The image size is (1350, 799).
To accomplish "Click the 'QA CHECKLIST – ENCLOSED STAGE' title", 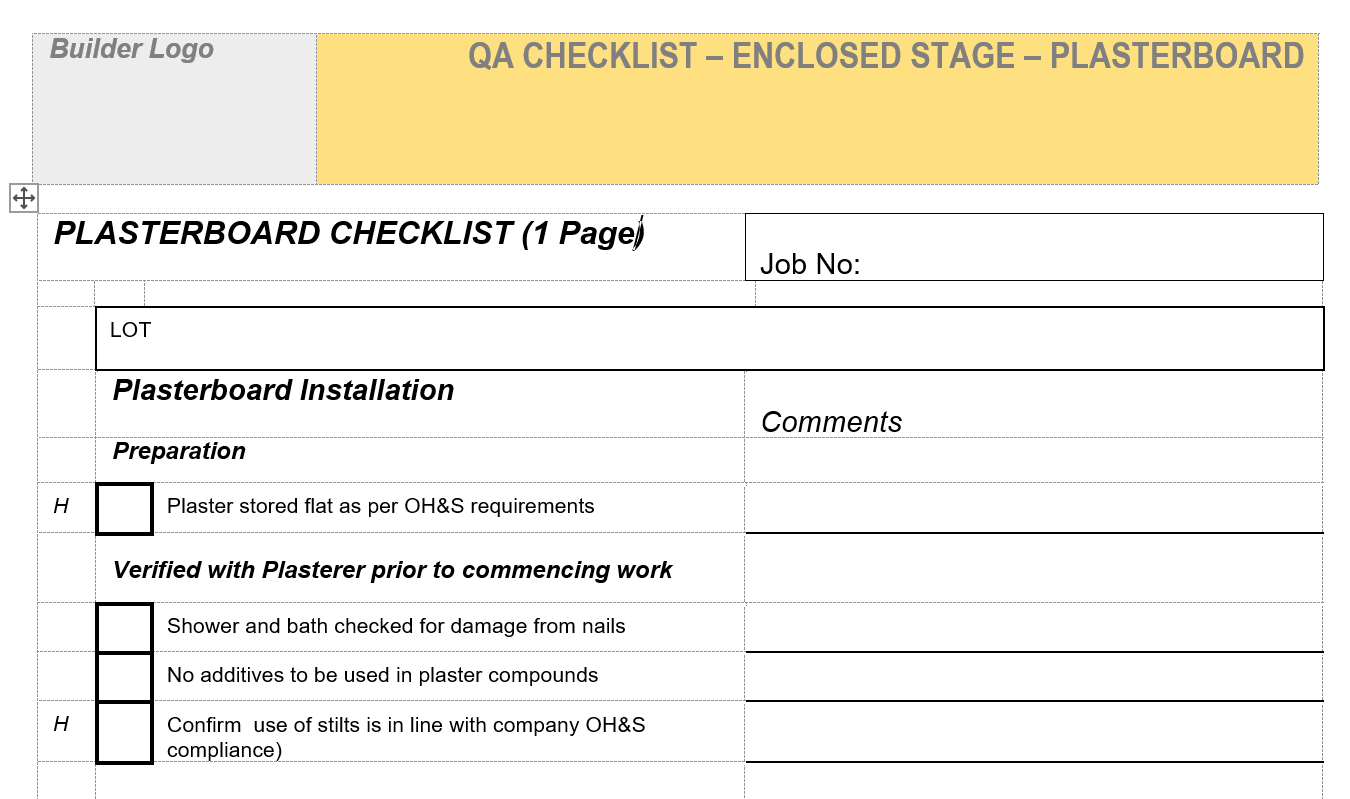I will (885, 56).
